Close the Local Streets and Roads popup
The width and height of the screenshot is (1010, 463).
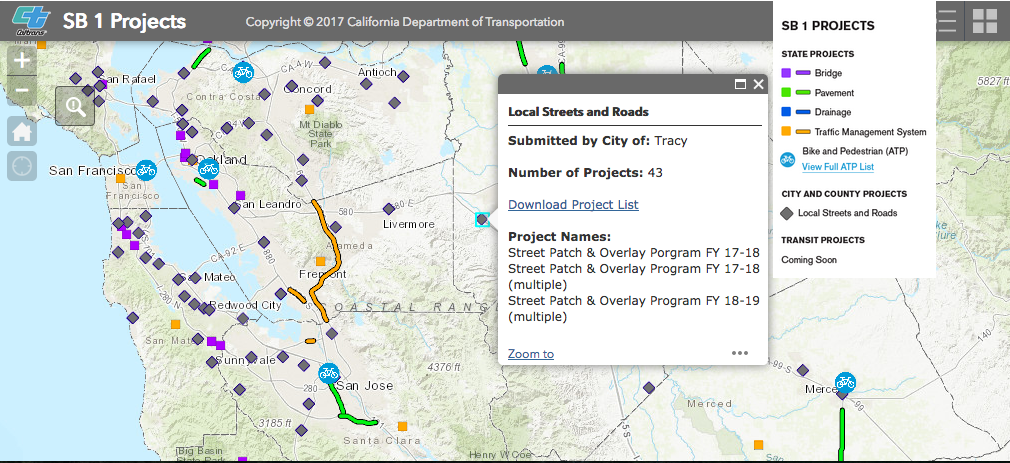click(758, 84)
